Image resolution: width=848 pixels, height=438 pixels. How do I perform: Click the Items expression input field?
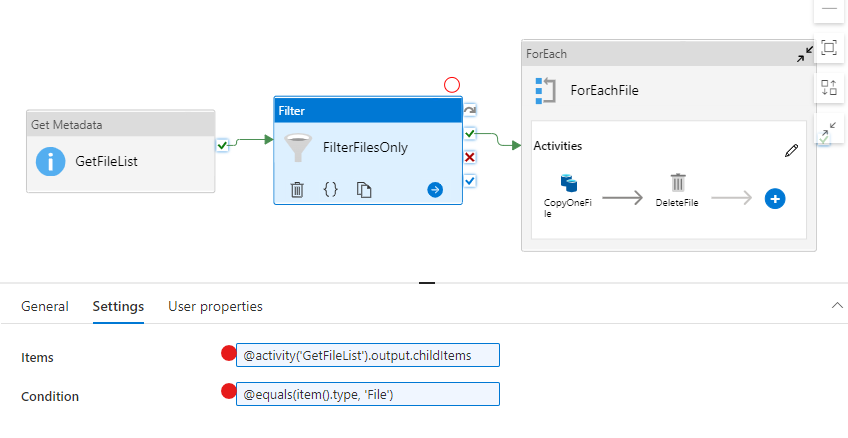pos(367,355)
